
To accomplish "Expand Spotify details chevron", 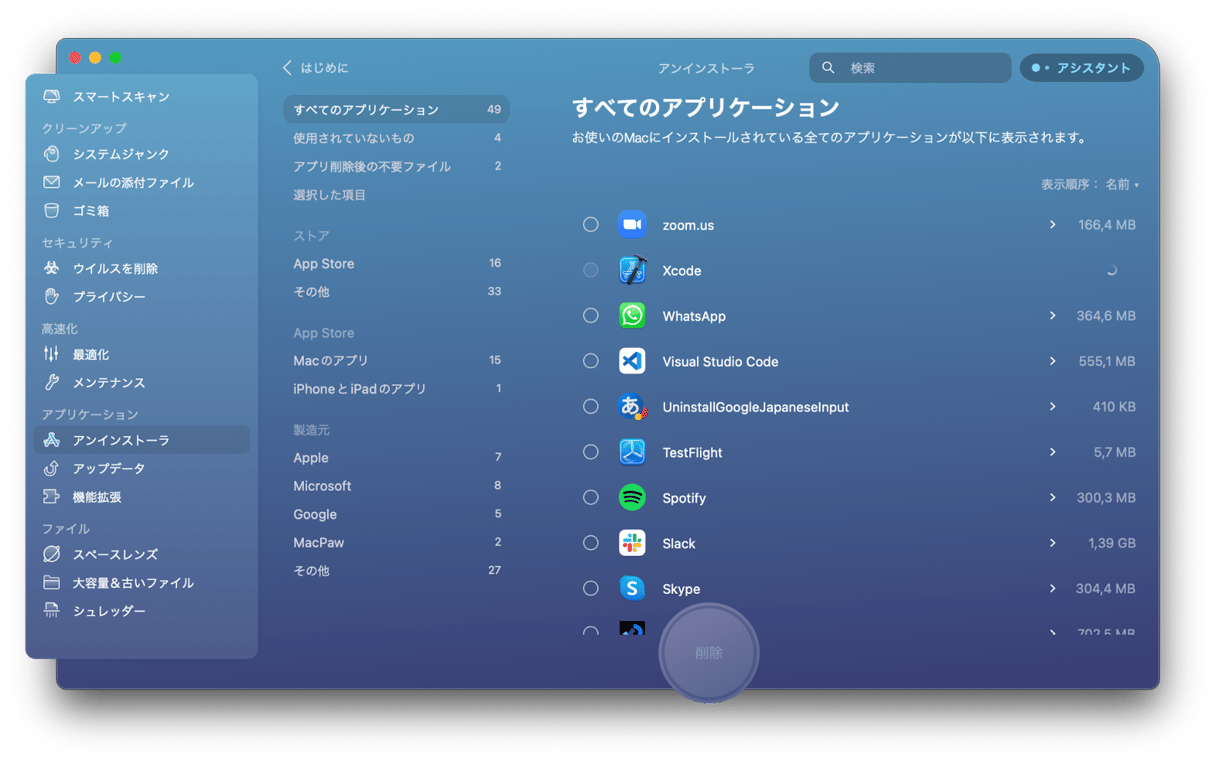I will coord(1052,497).
